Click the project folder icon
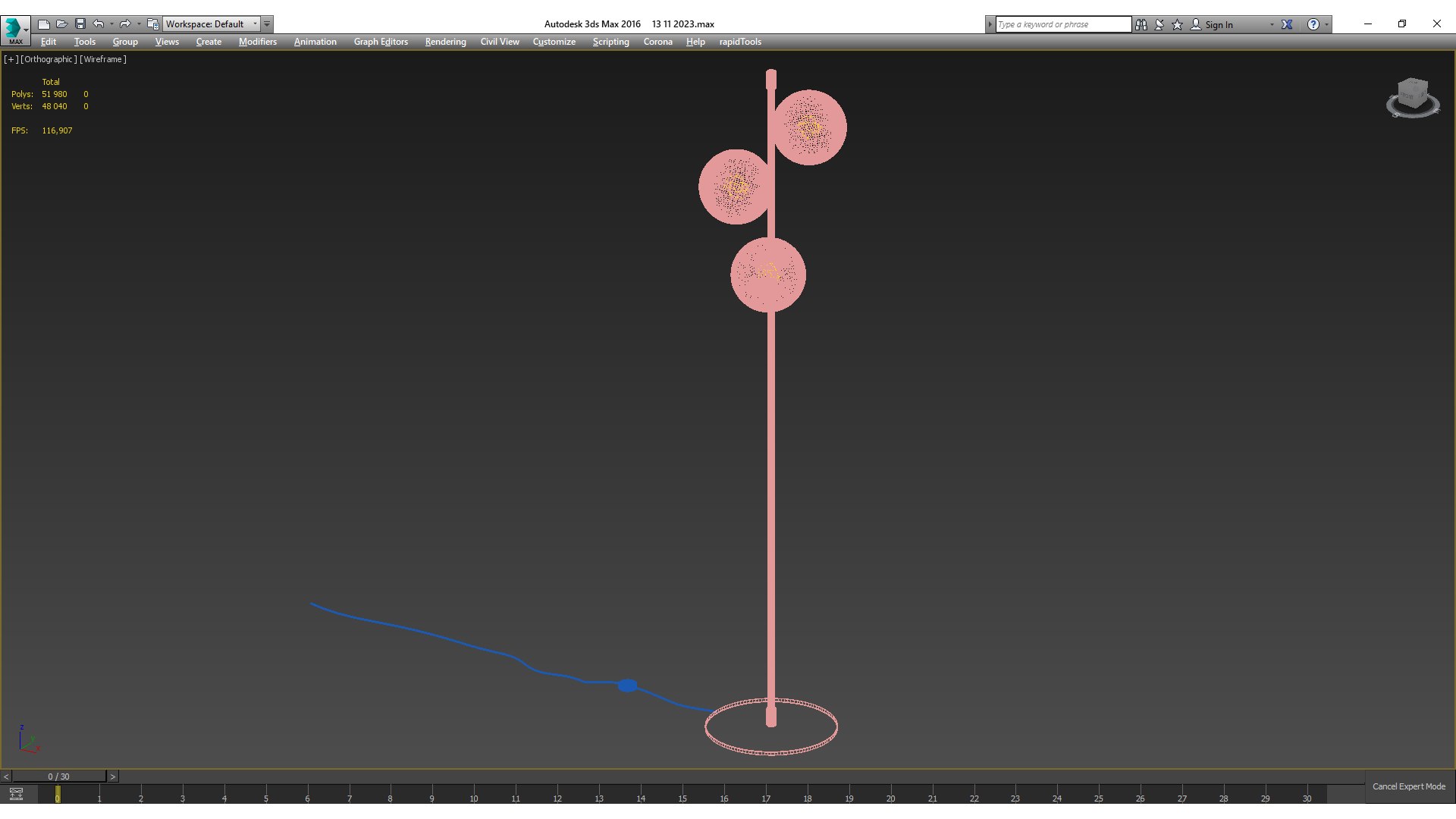This screenshot has width=1456, height=819. click(153, 24)
